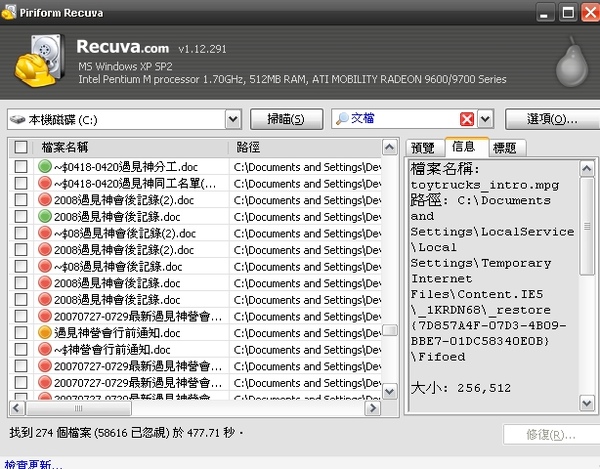
Task: Check the box for ~$0418-0420過見神分工.doc
Action: (21, 166)
